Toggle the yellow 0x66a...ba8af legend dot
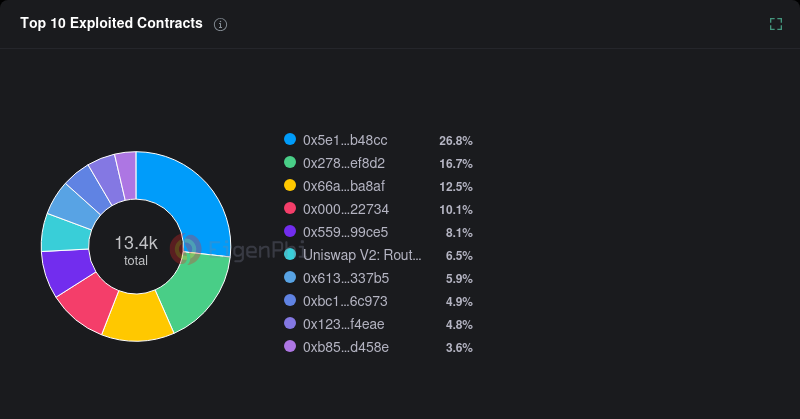 coord(290,186)
